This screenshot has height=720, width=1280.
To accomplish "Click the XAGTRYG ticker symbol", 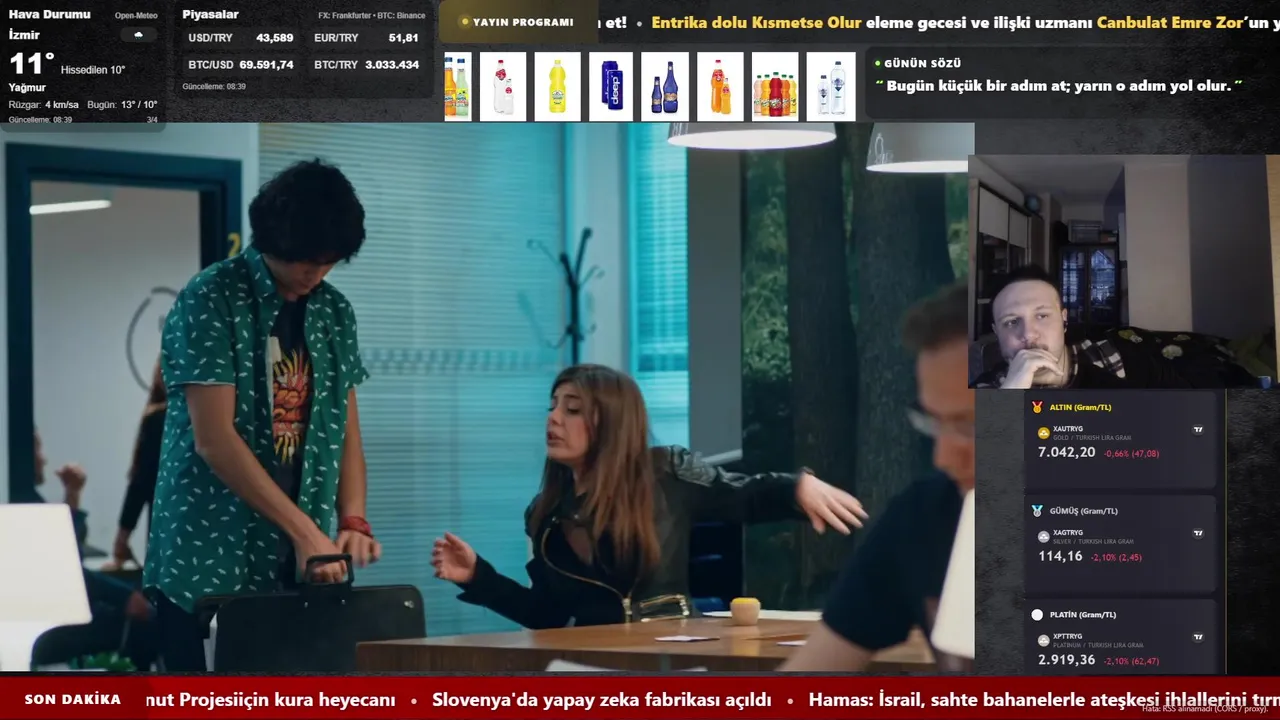I will (x=1068, y=532).
